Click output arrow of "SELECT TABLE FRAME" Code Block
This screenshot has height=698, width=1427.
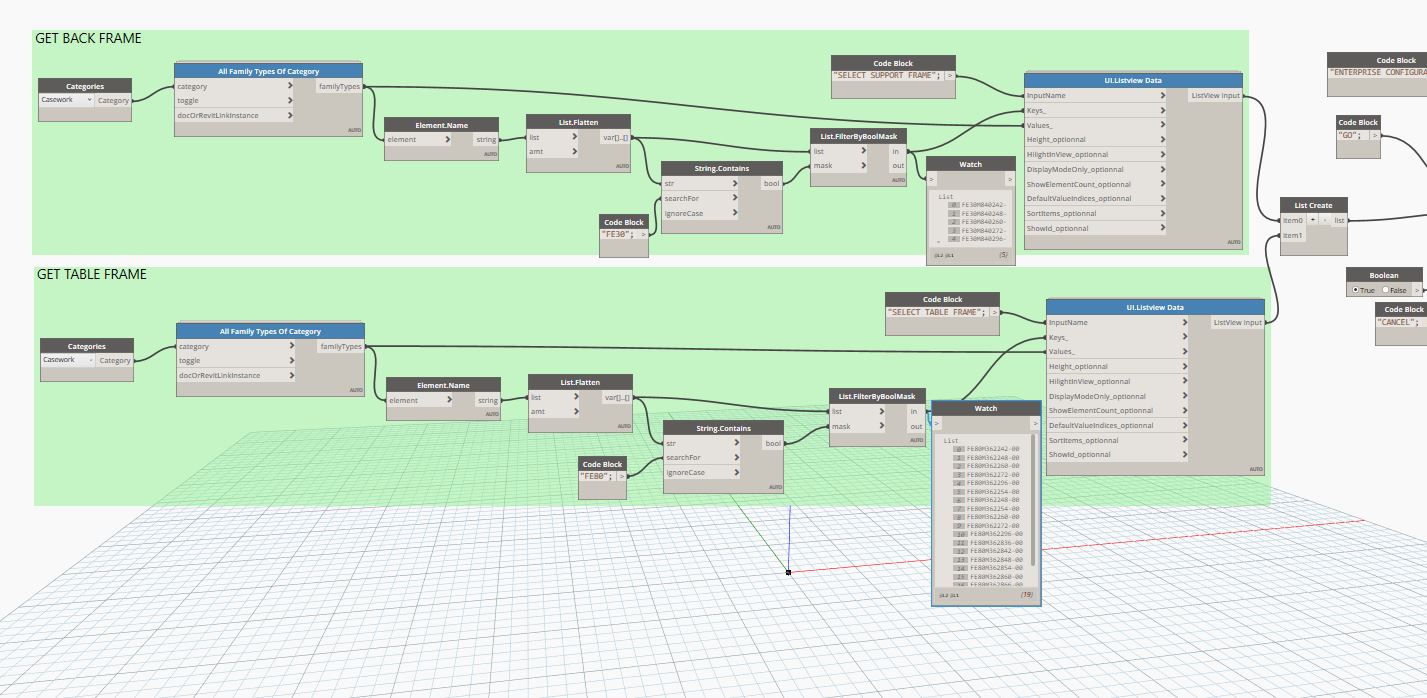click(x=996, y=312)
